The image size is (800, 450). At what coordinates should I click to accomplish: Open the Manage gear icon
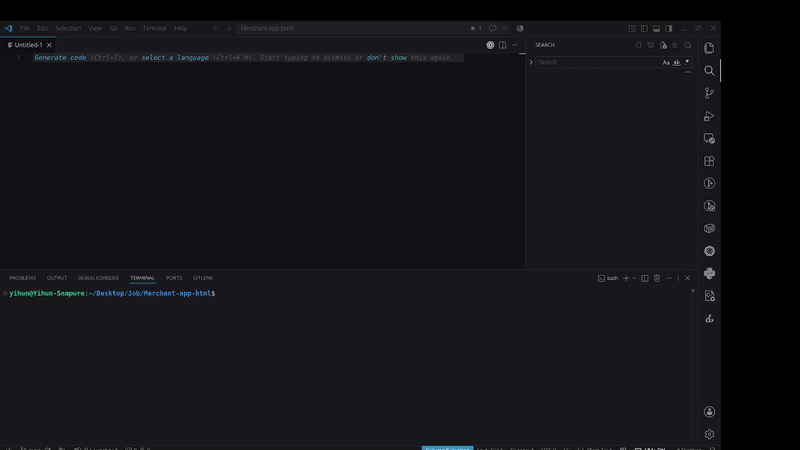click(709, 434)
